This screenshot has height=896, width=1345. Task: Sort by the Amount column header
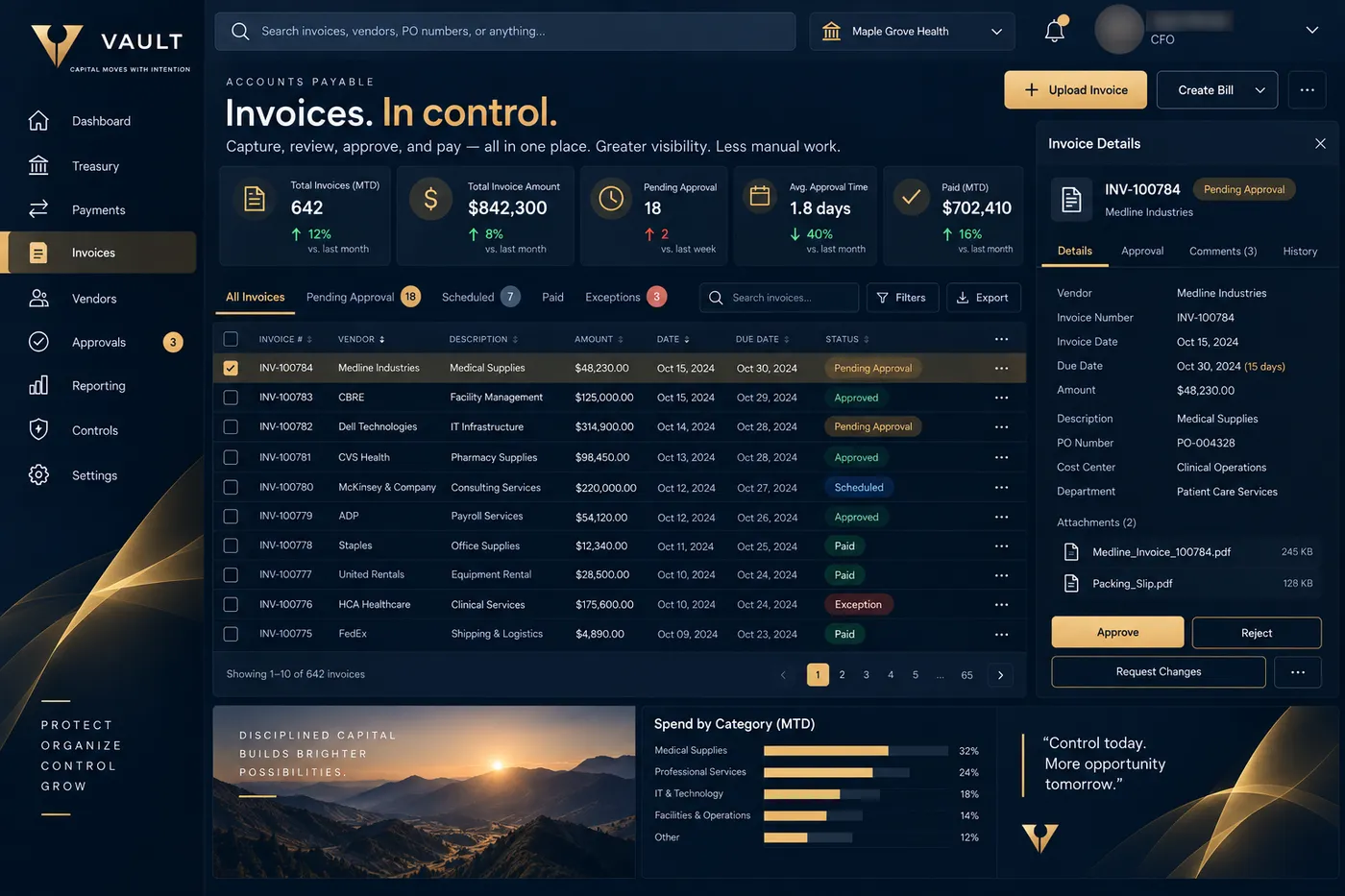tap(599, 339)
